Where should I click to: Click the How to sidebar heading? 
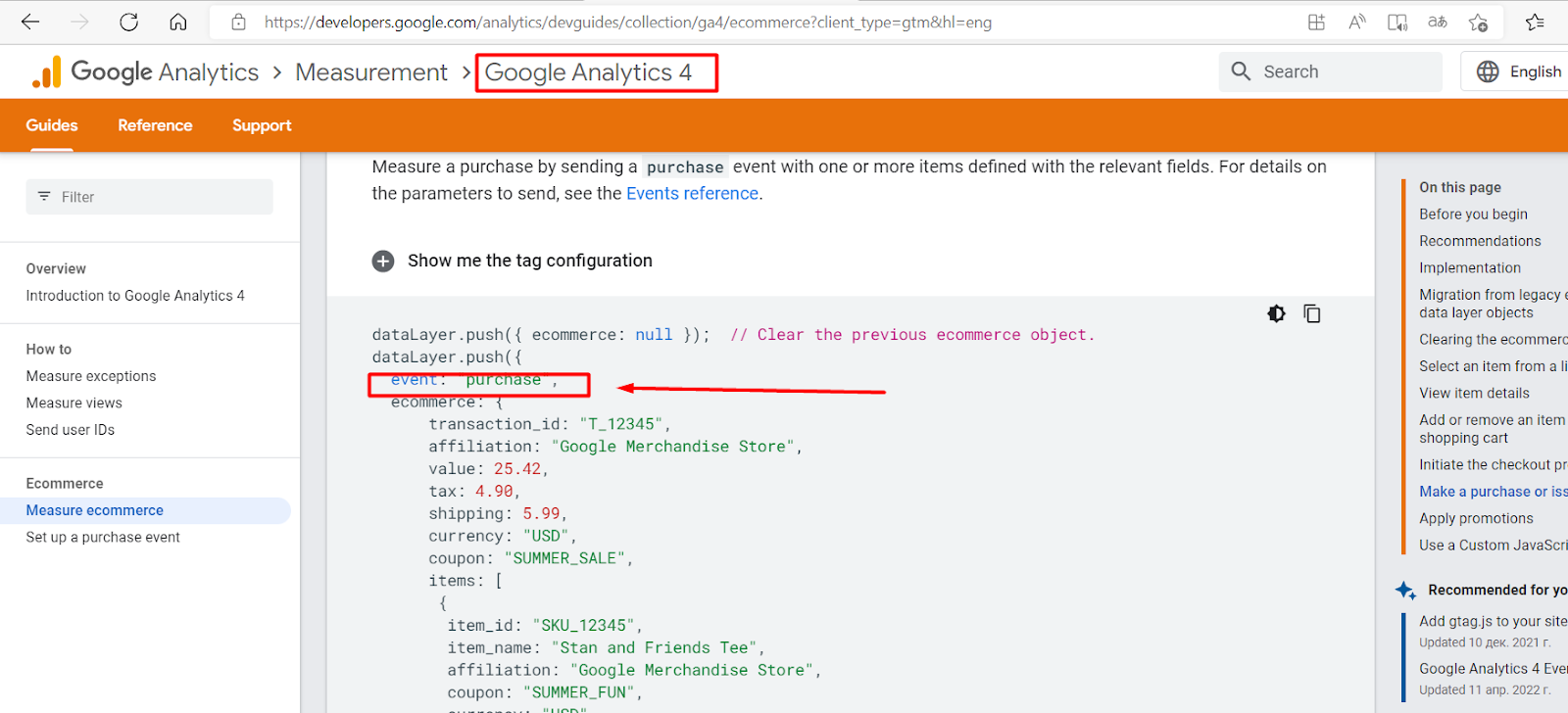click(49, 349)
